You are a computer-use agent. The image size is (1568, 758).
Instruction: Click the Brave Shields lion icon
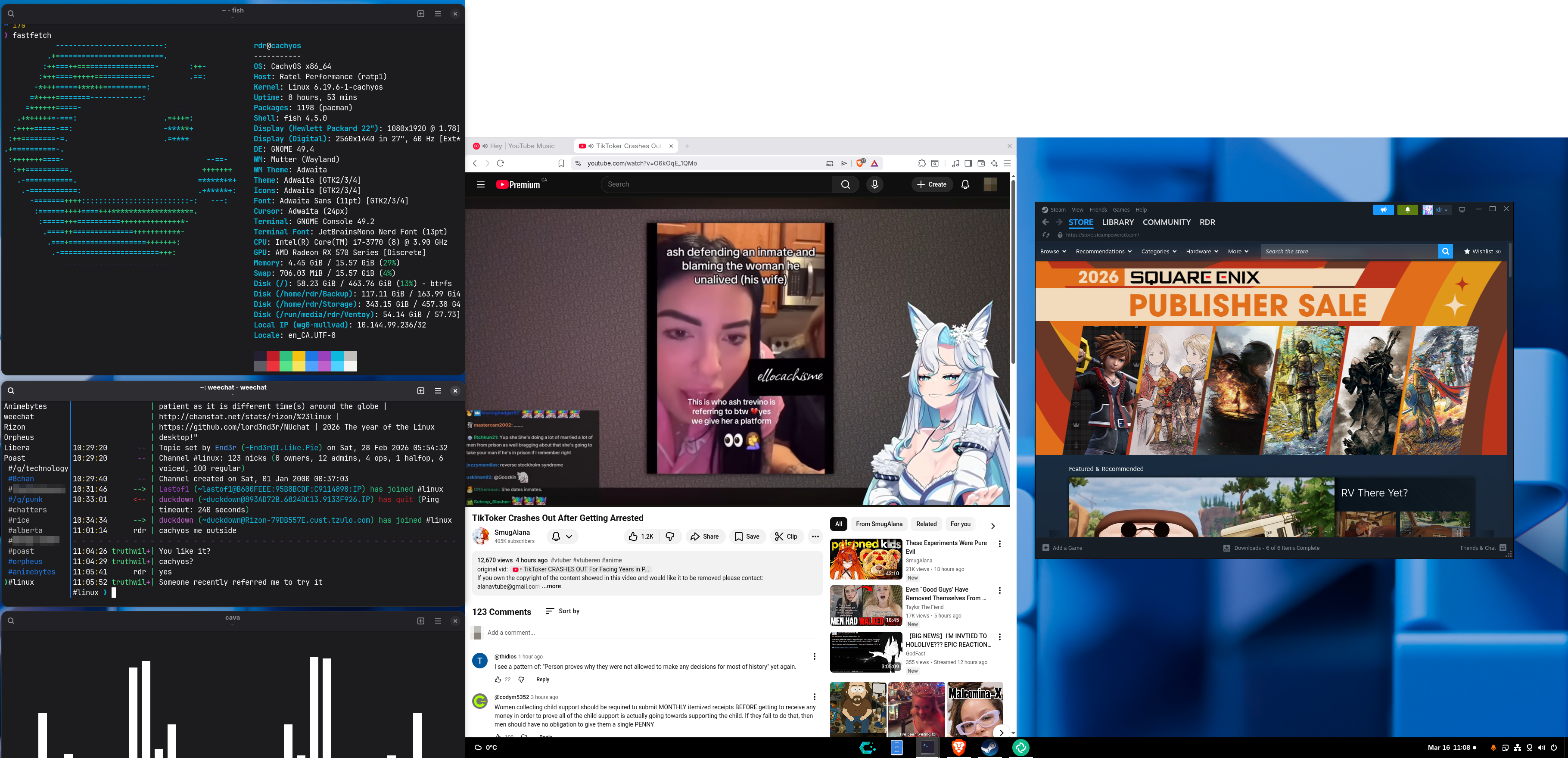coord(861,163)
